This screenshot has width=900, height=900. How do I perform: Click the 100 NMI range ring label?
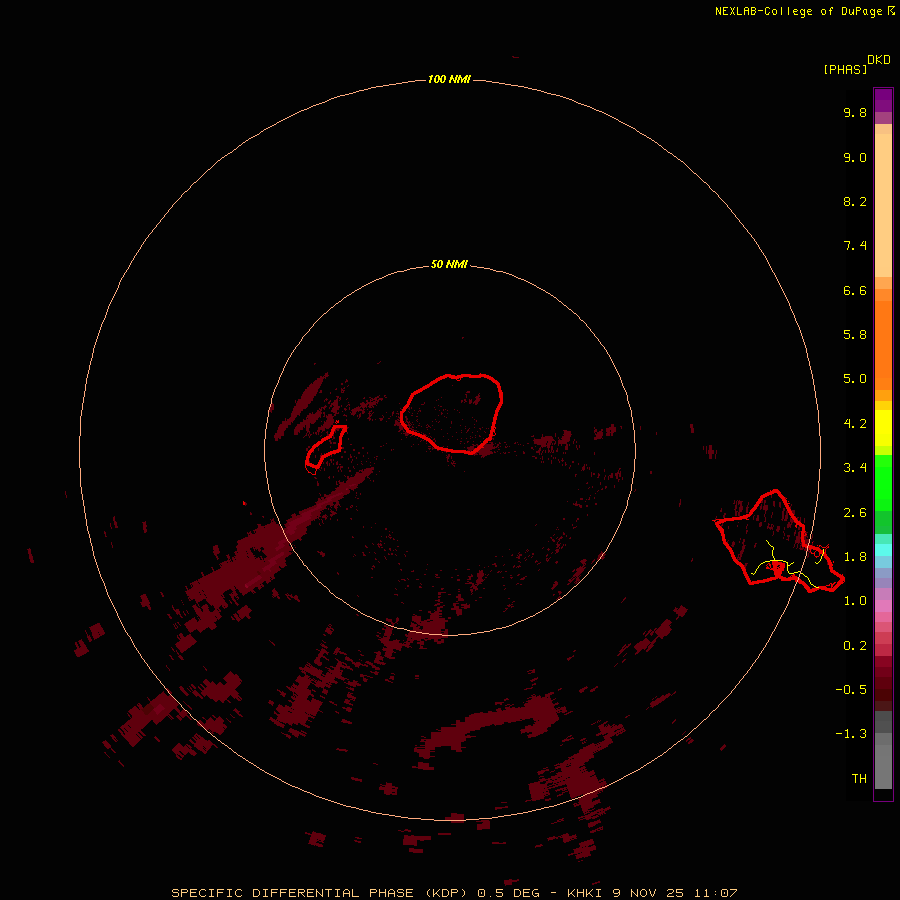449,79
